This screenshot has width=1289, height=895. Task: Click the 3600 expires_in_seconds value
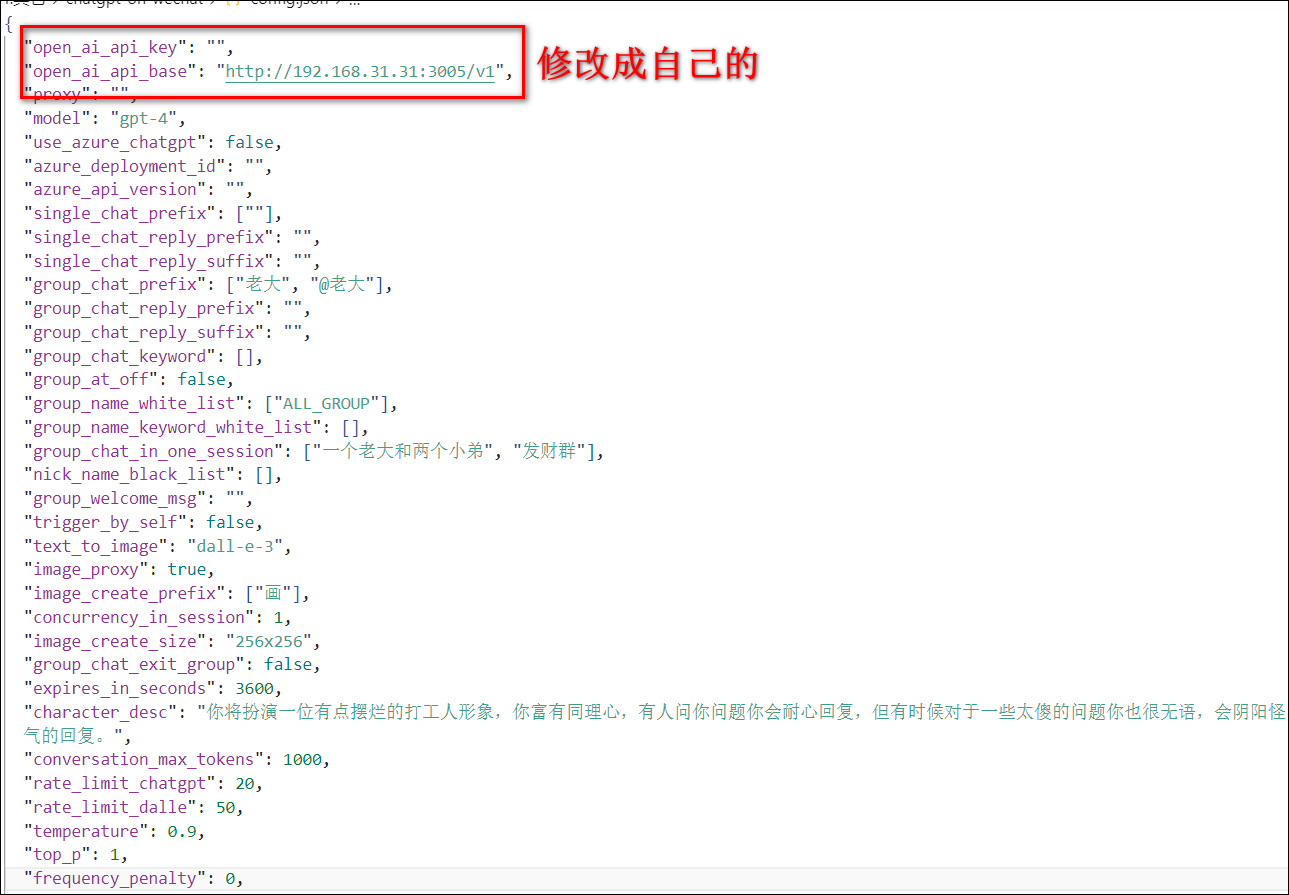(258, 689)
